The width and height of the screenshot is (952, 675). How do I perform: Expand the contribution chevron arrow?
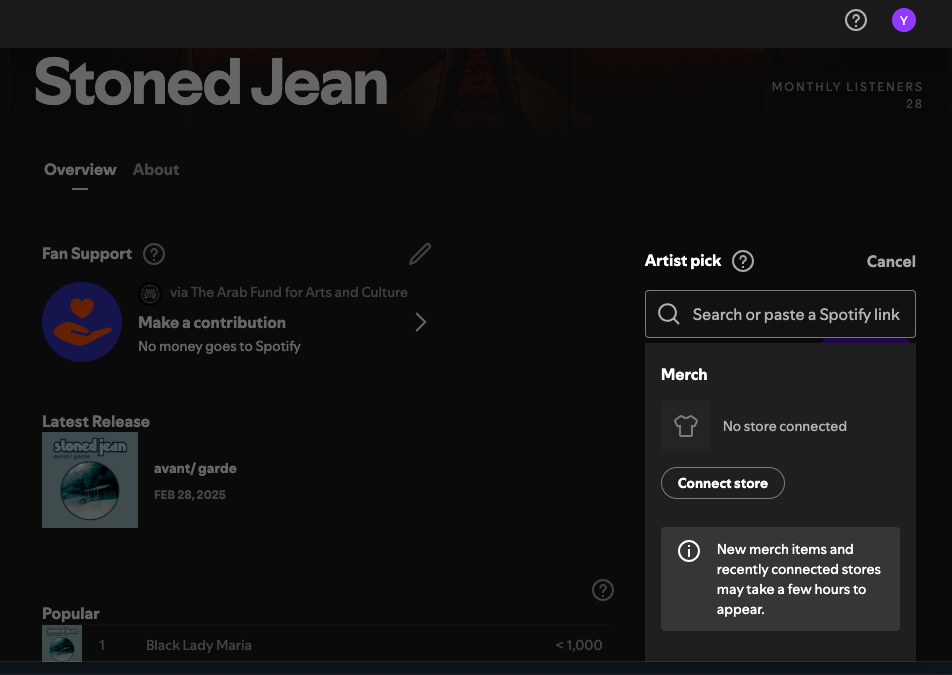click(421, 322)
